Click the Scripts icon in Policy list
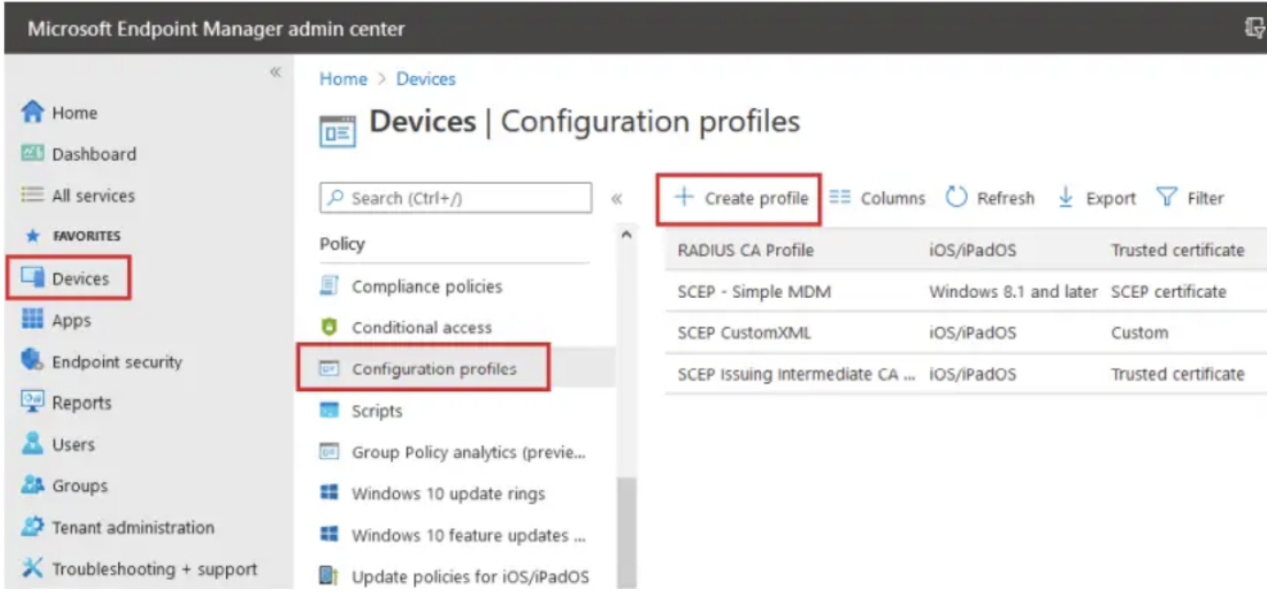The height and width of the screenshot is (604, 1272). click(x=329, y=411)
